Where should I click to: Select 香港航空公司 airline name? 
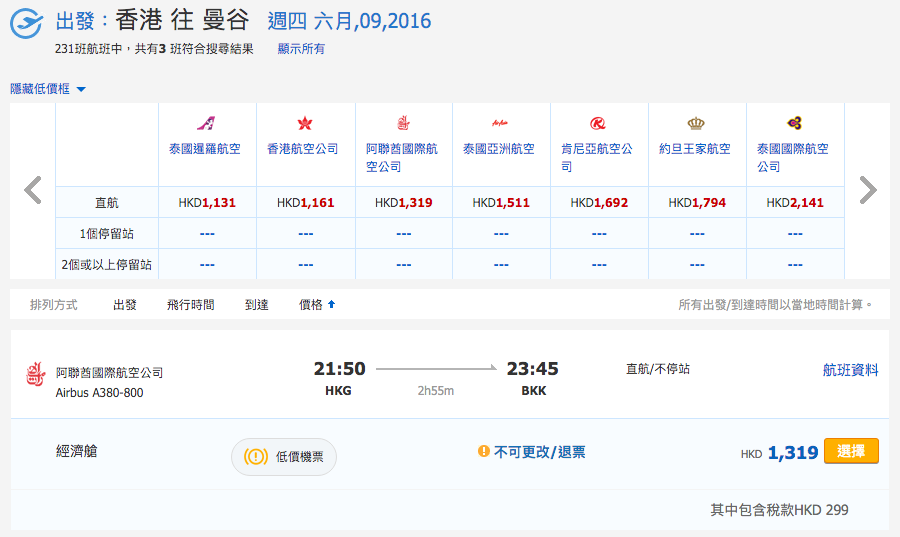tap(303, 149)
